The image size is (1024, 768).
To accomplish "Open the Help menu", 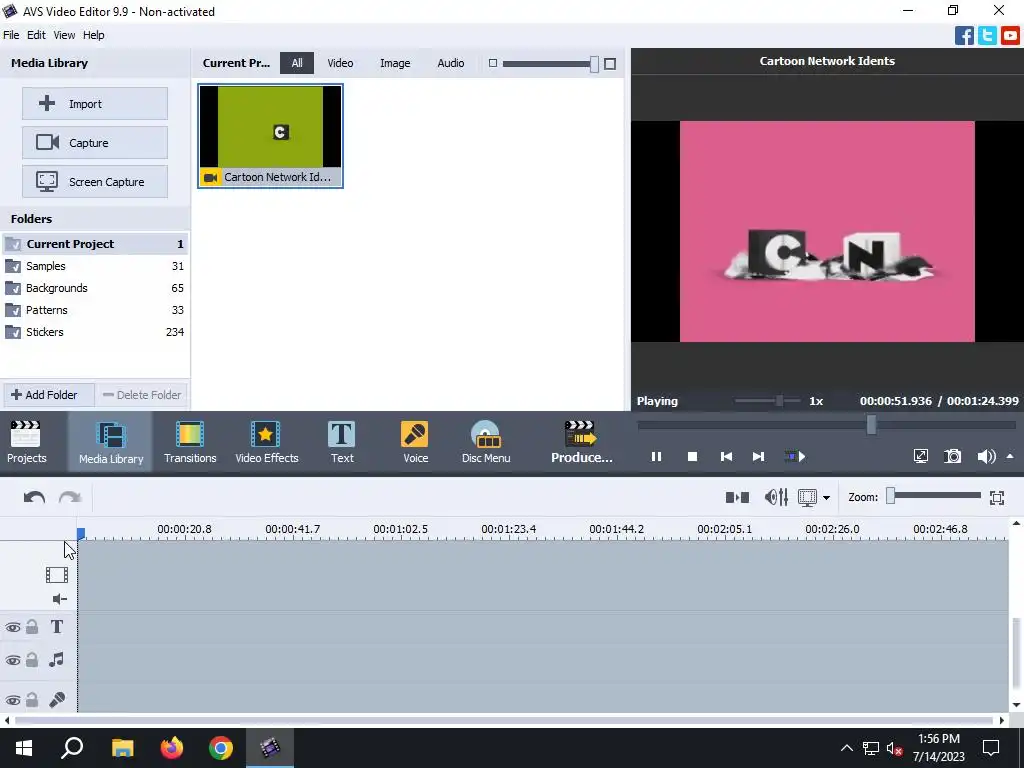I will (x=93, y=35).
